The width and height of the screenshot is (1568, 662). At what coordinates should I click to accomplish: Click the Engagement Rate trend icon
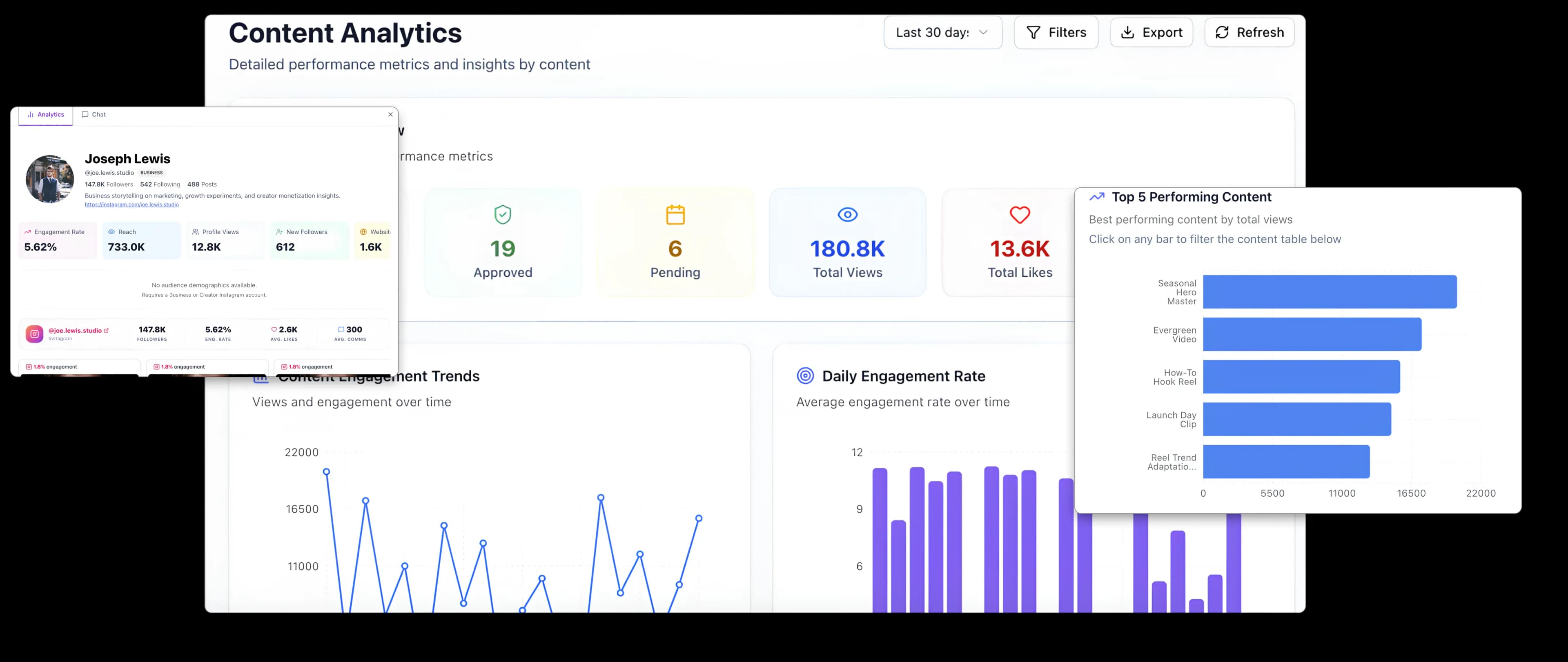pyautogui.click(x=27, y=232)
